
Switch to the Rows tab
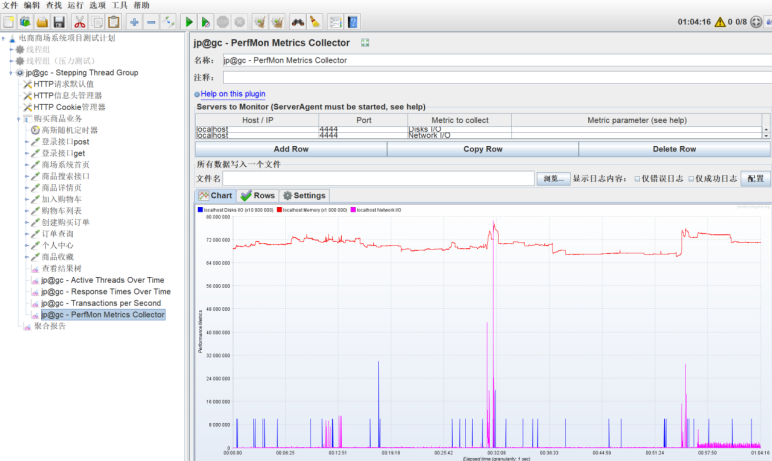(258, 196)
